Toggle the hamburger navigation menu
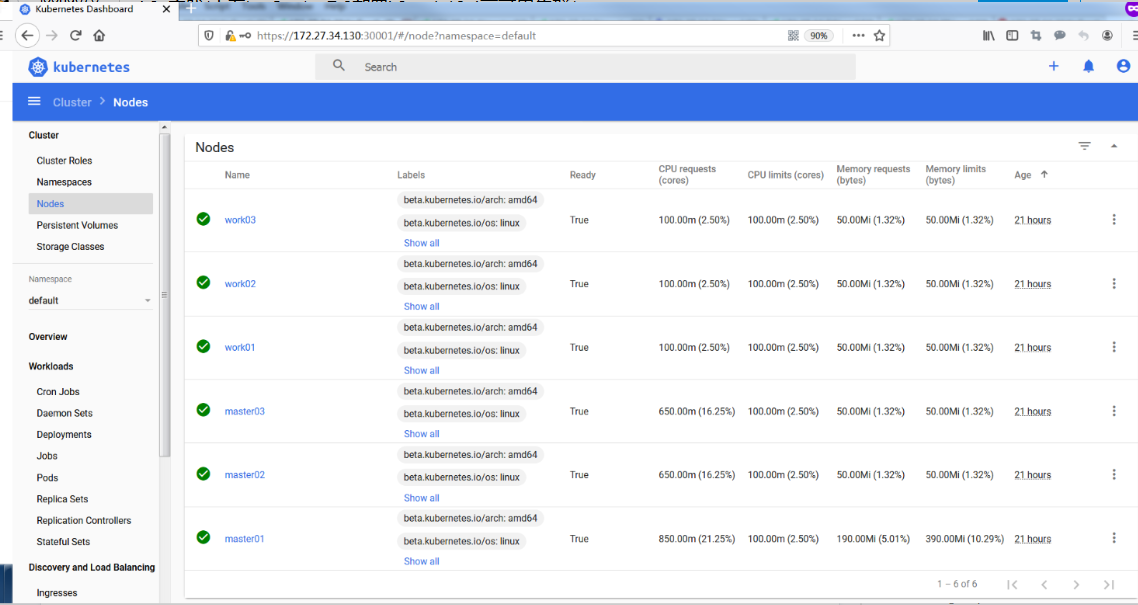The height and width of the screenshot is (605, 1138). [34, 102]
